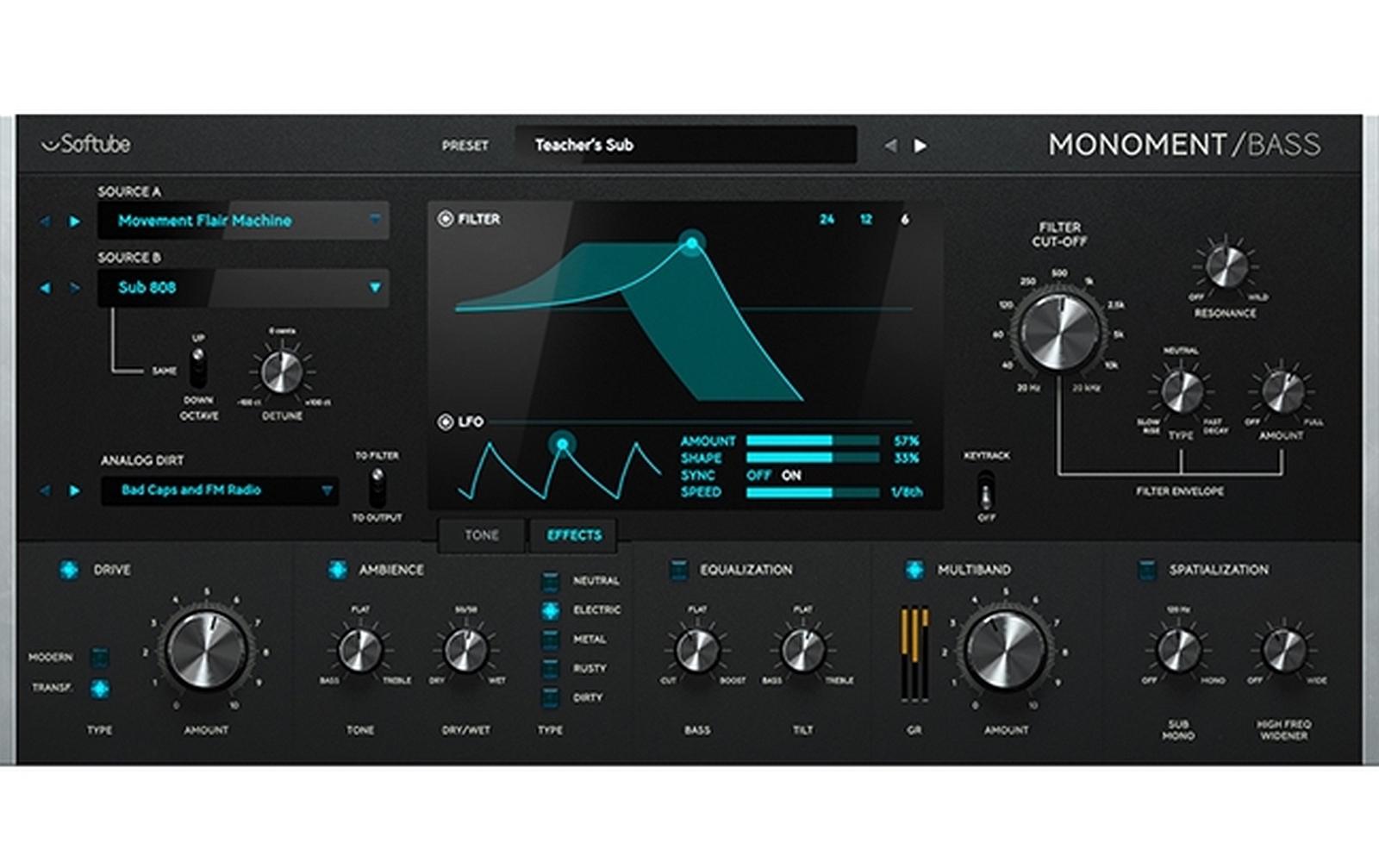
Task: Toggle the LFO section power icon
Action: (445, 422)
